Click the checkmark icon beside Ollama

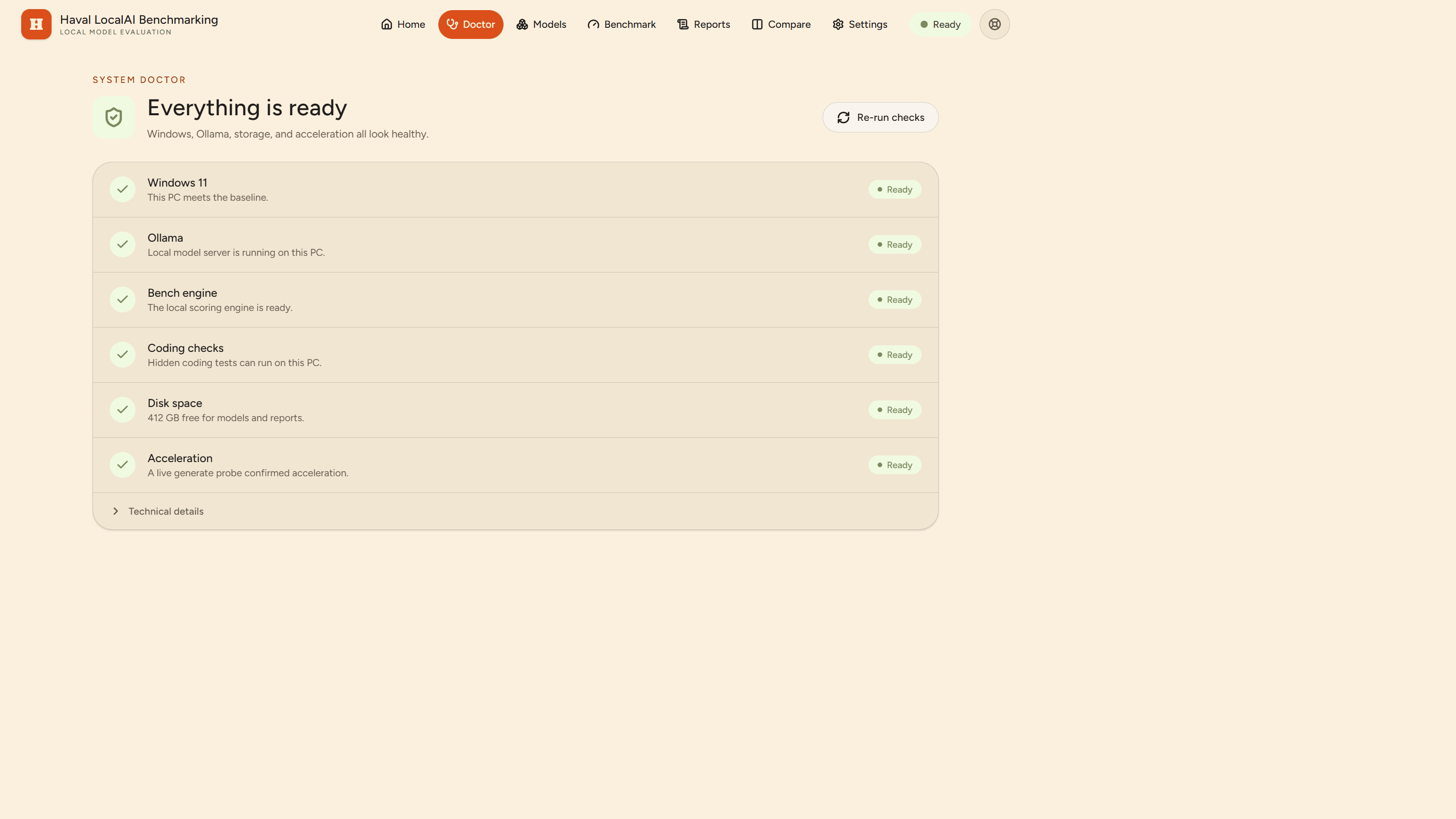click(122, 244)
